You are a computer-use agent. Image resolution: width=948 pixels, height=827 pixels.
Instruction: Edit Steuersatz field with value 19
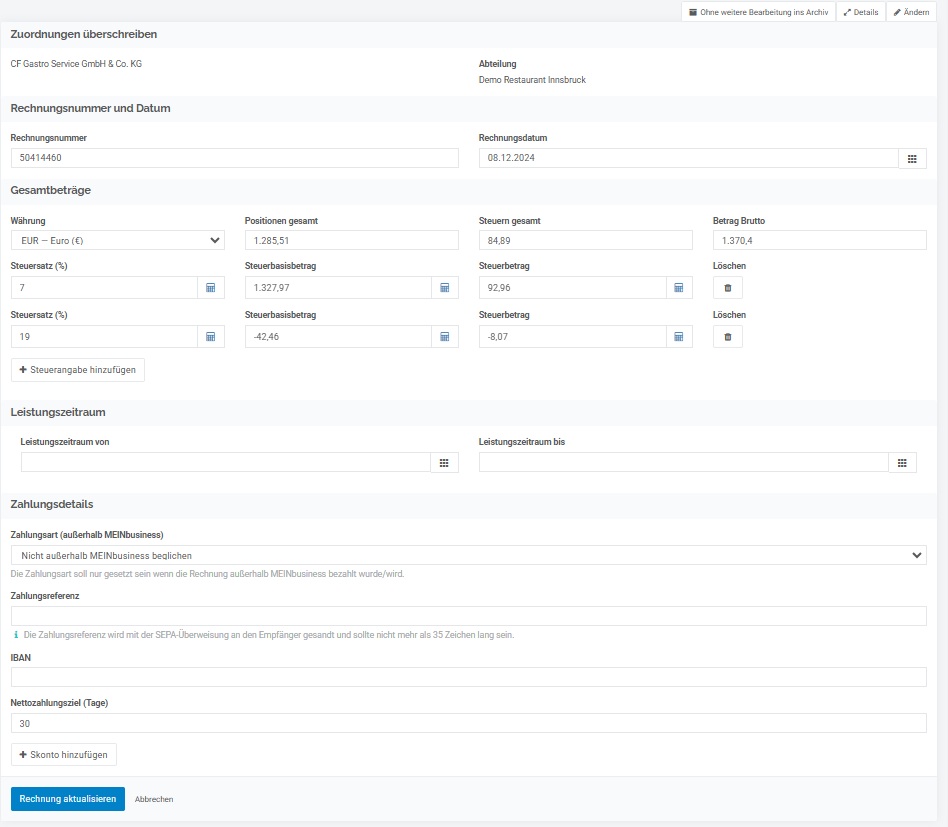point(104,337)
